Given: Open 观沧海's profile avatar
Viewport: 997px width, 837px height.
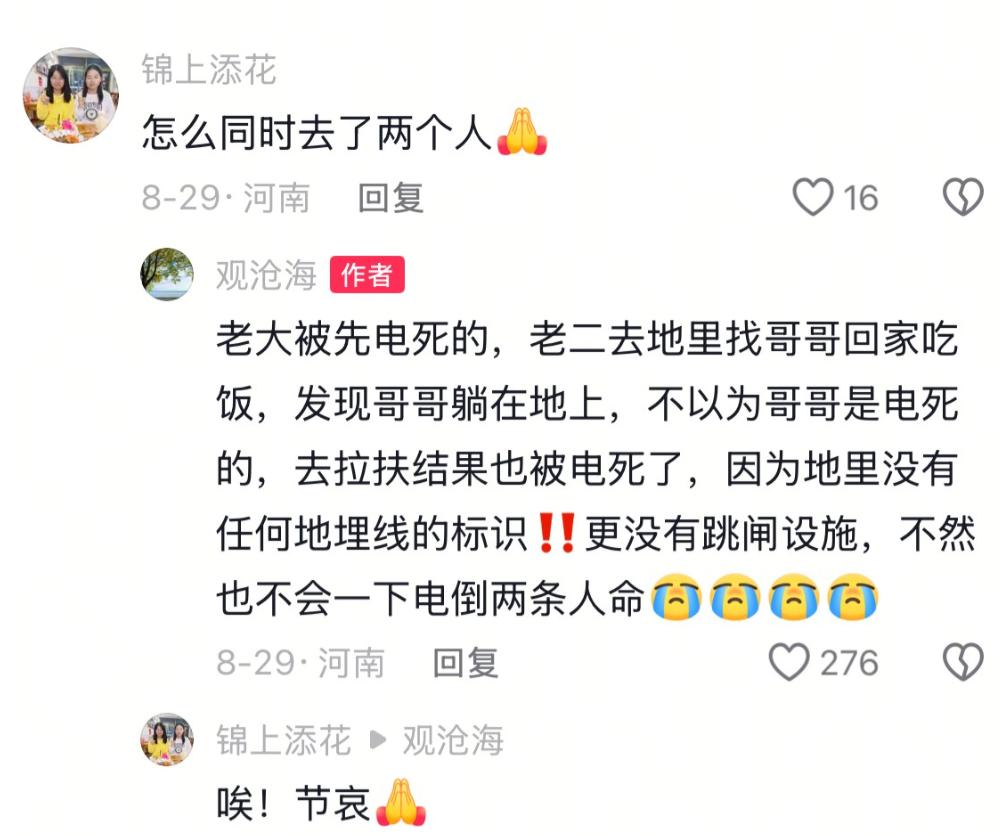Looking at the screenshot, I should (x=167, y=274).
